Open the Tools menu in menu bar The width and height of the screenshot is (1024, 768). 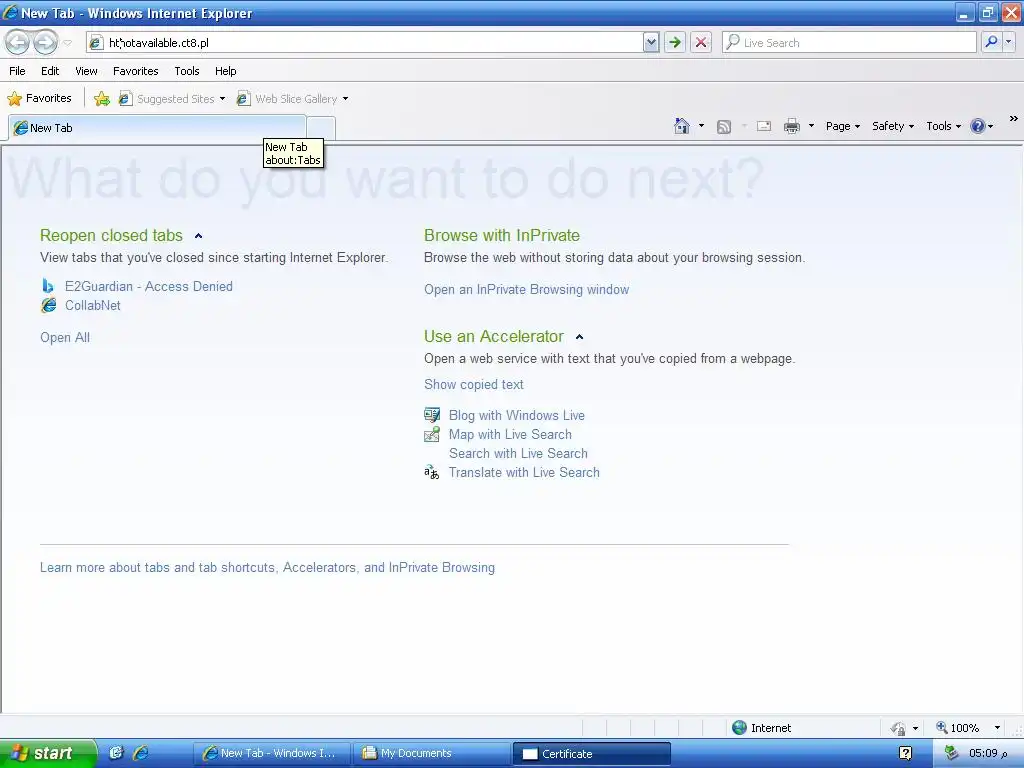(x=187, y=71)
